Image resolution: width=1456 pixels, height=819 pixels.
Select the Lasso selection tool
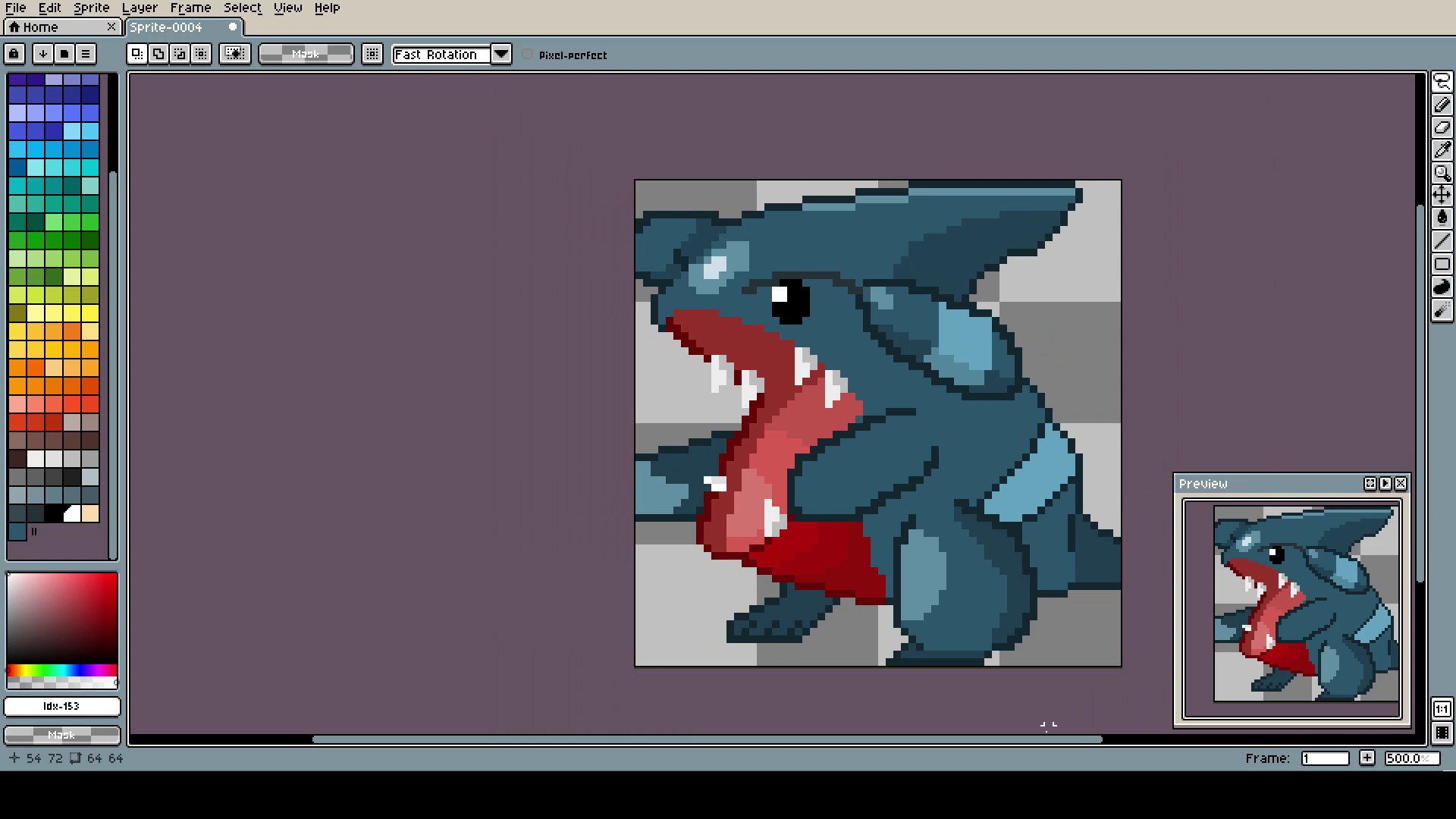(x=1442, y=82)
